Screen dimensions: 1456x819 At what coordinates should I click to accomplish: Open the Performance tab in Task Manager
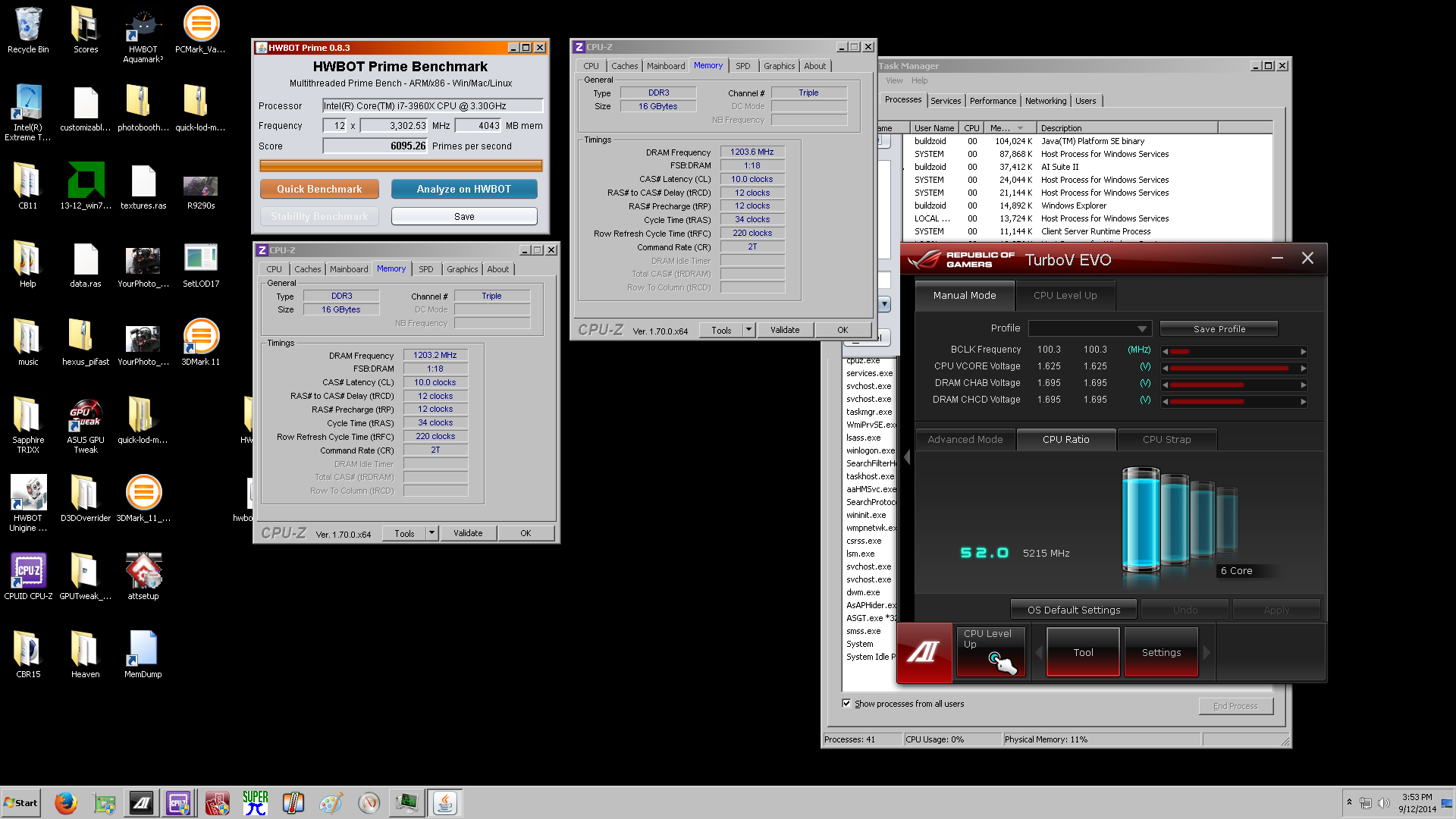[x=993, y=101]
